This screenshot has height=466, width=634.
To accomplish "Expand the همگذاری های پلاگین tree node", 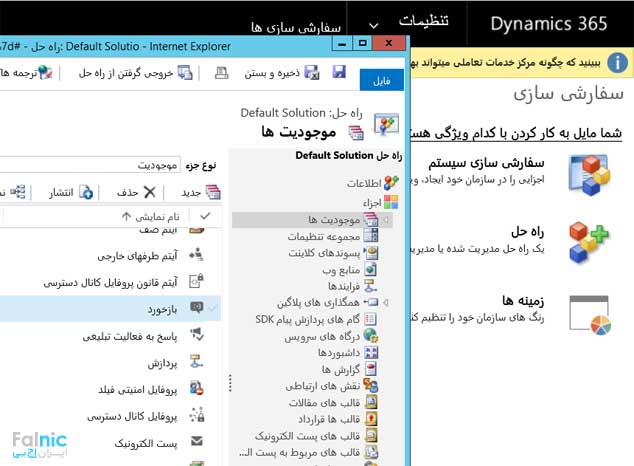I will tap(387, 302).
